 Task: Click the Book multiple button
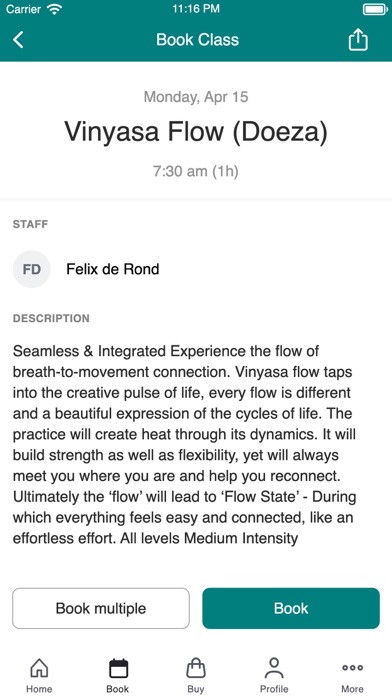point(101,608)
